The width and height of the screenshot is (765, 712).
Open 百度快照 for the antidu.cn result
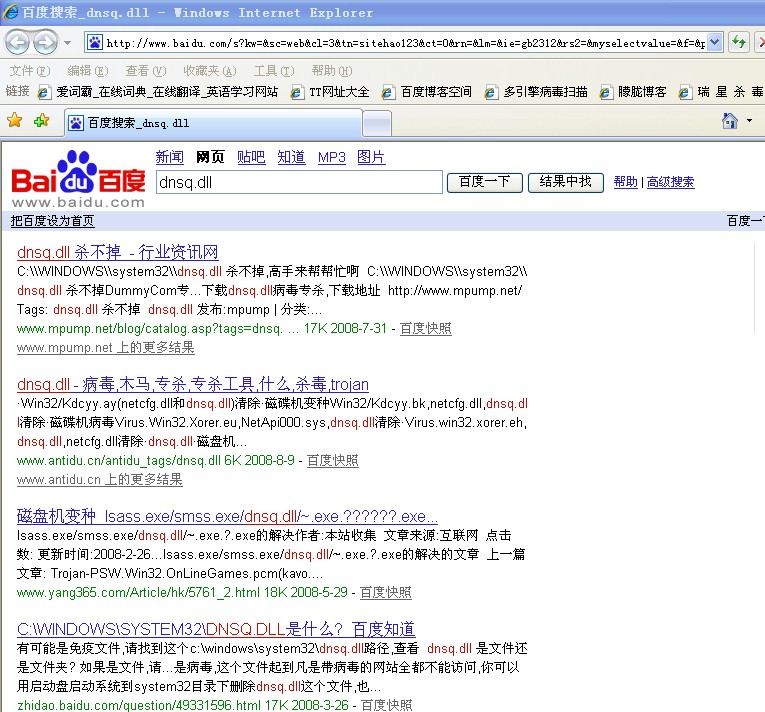[333, 460]
